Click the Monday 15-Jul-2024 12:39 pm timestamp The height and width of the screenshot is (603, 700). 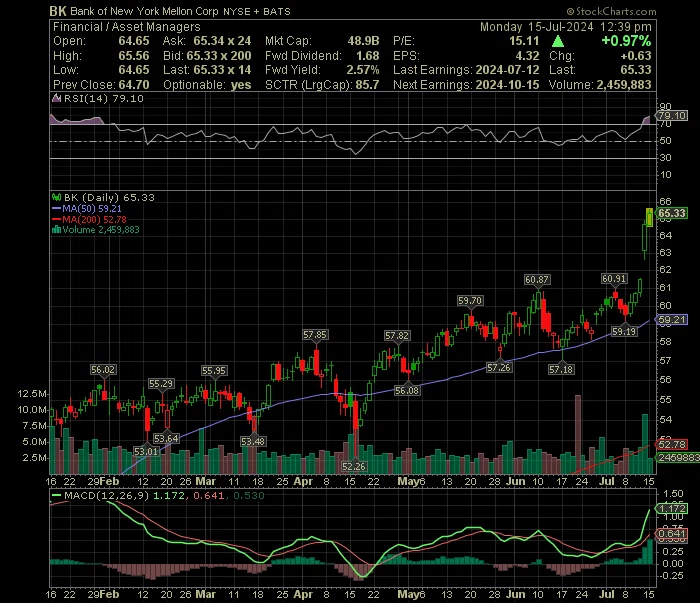[x=566, y=27]
